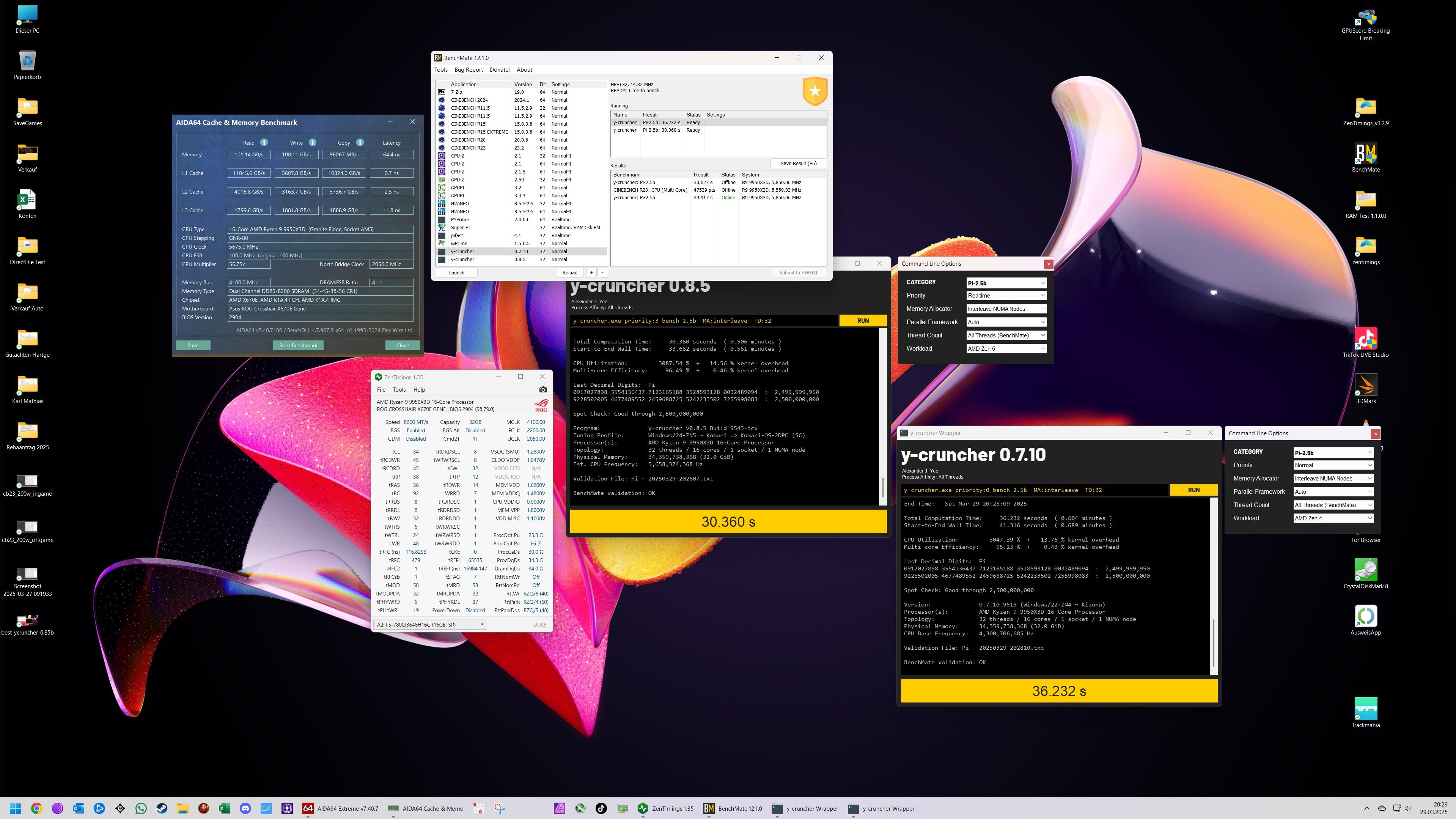Open BenchMate About menu
The height and width of the screenshot is (819, 1456).
(524, 69)
